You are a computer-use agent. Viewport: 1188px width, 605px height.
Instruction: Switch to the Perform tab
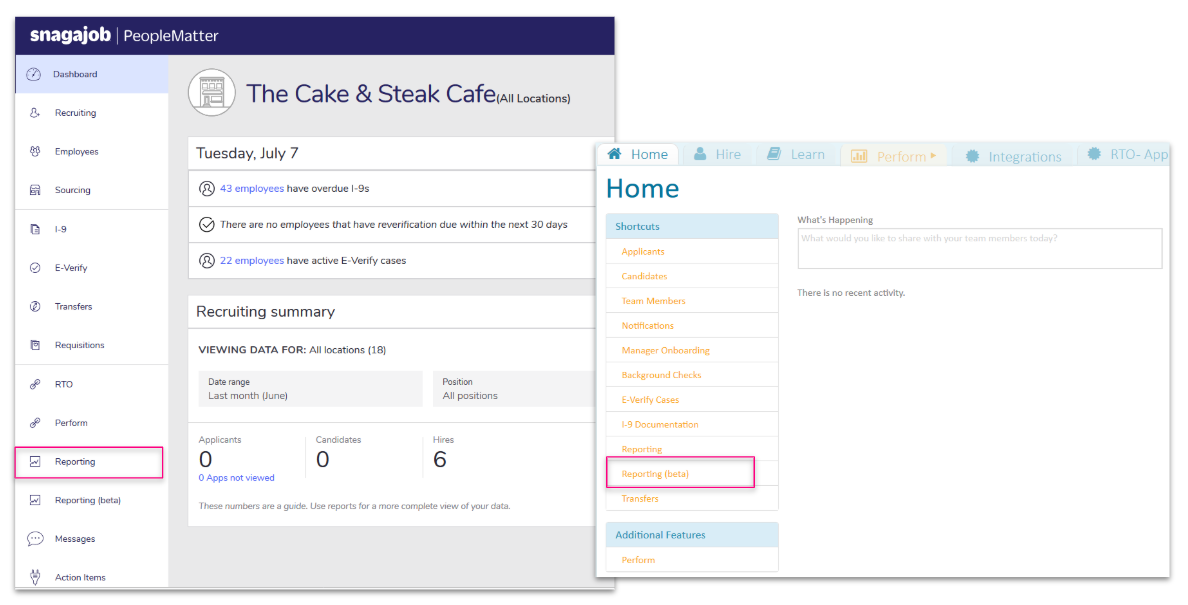coord(894,156)
